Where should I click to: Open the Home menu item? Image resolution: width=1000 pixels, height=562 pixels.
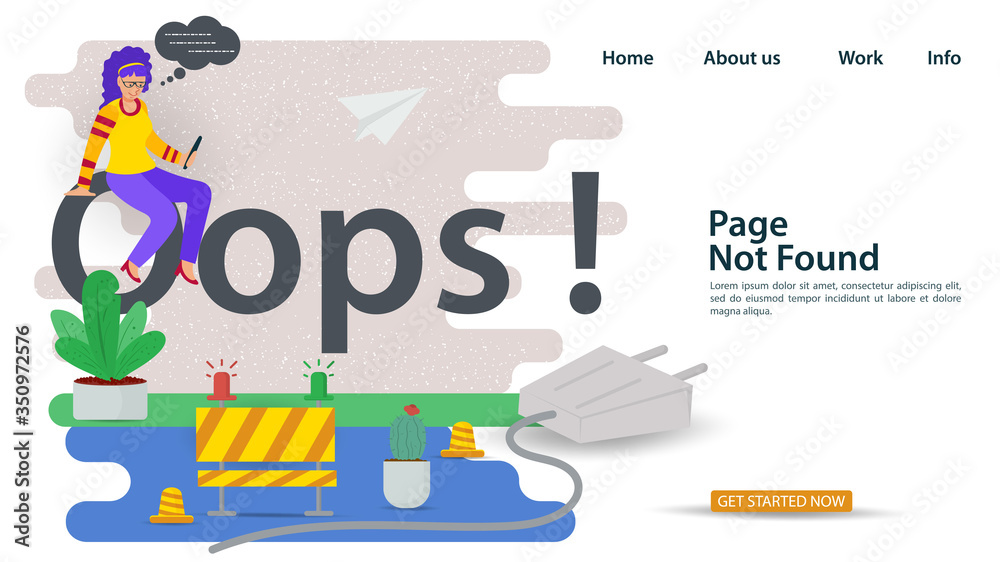[628, 58]
